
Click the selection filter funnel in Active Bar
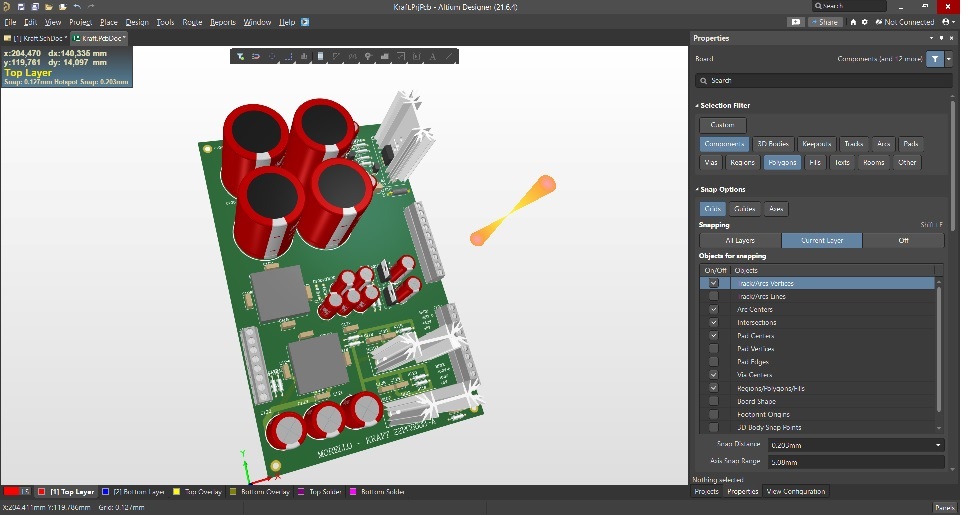pos(240,57)
